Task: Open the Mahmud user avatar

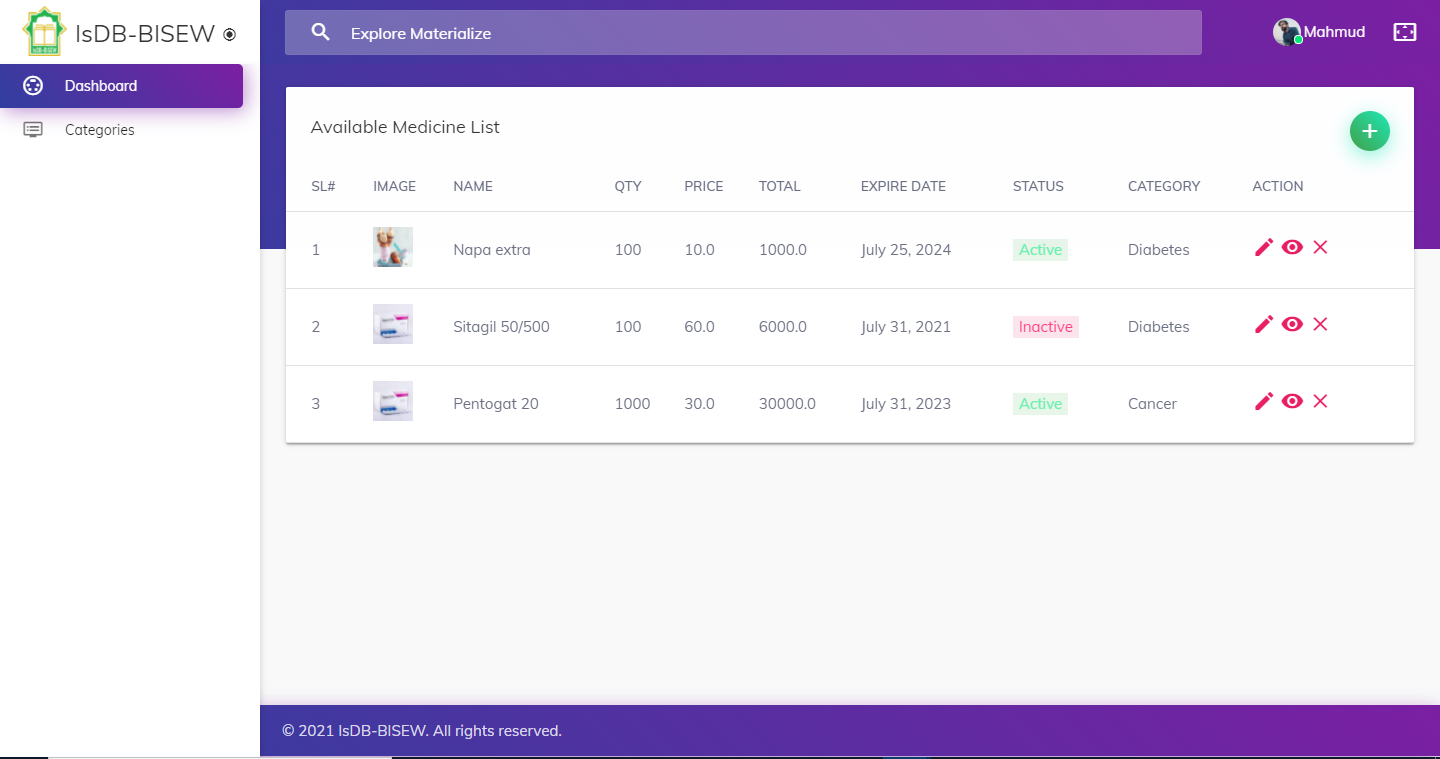Action: [x=1287, y=32]
